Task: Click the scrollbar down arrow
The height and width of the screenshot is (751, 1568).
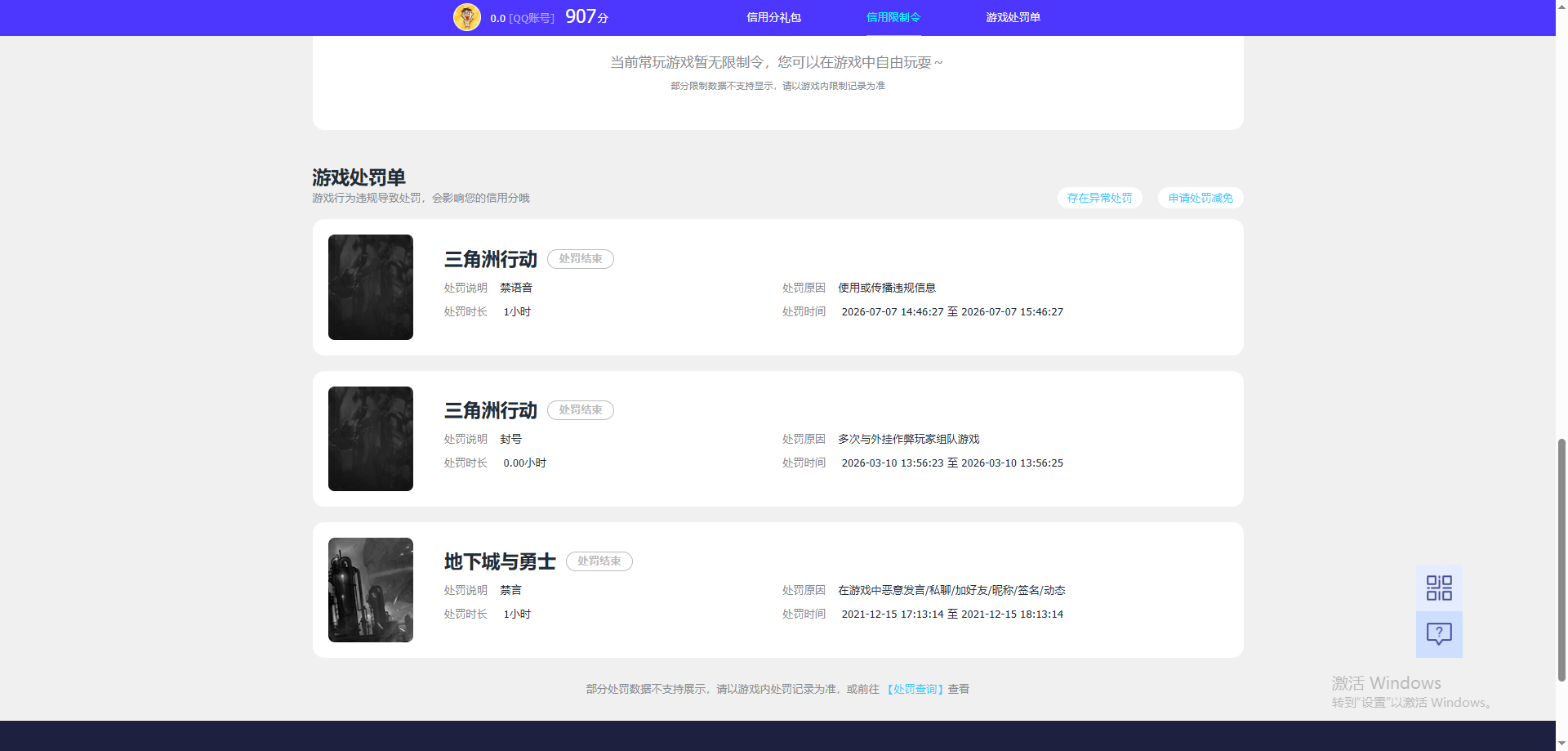Action: [x=1561, y=744]
